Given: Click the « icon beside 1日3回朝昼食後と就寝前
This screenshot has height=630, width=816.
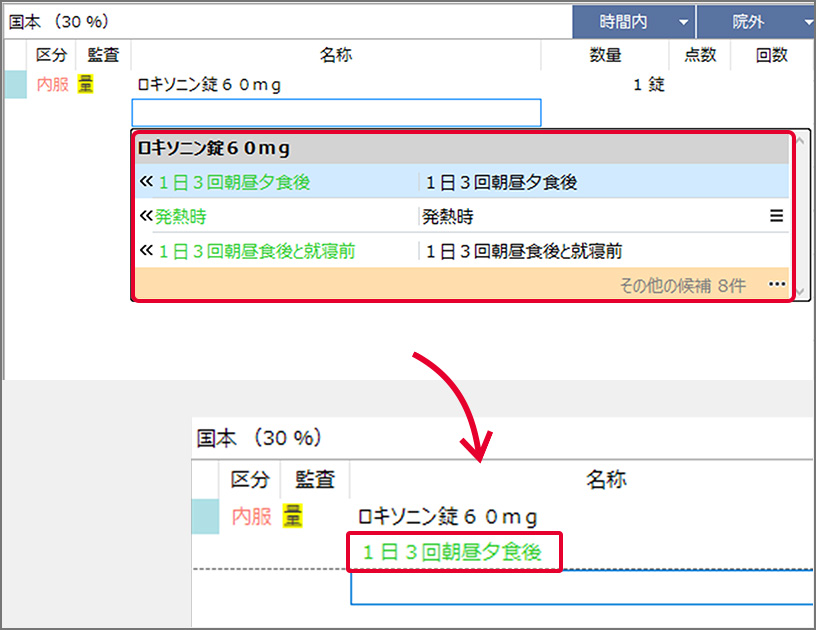Looking at the screenshot, I should 146,250.
